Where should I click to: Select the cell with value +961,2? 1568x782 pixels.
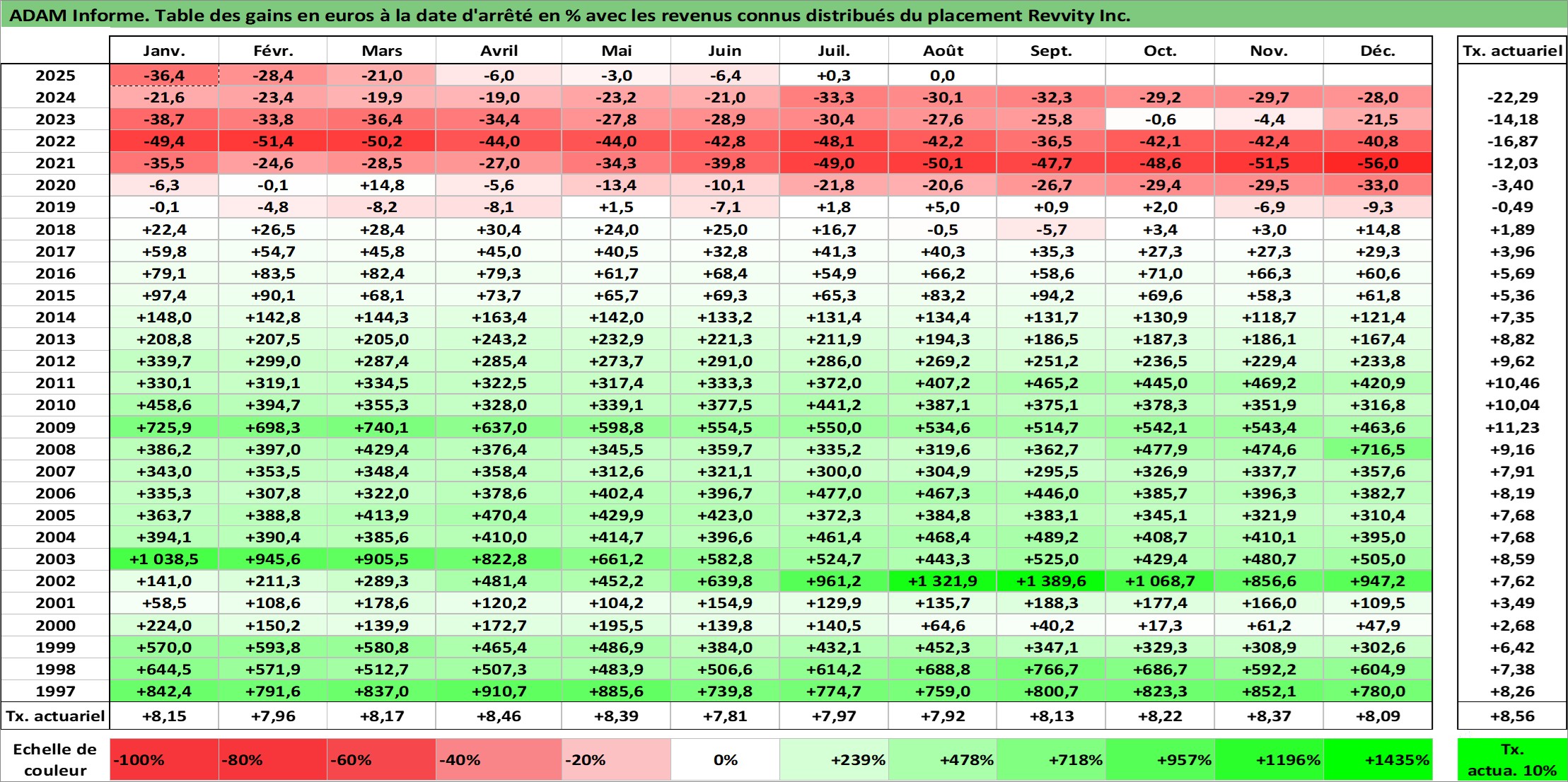[x=834, y=581]
